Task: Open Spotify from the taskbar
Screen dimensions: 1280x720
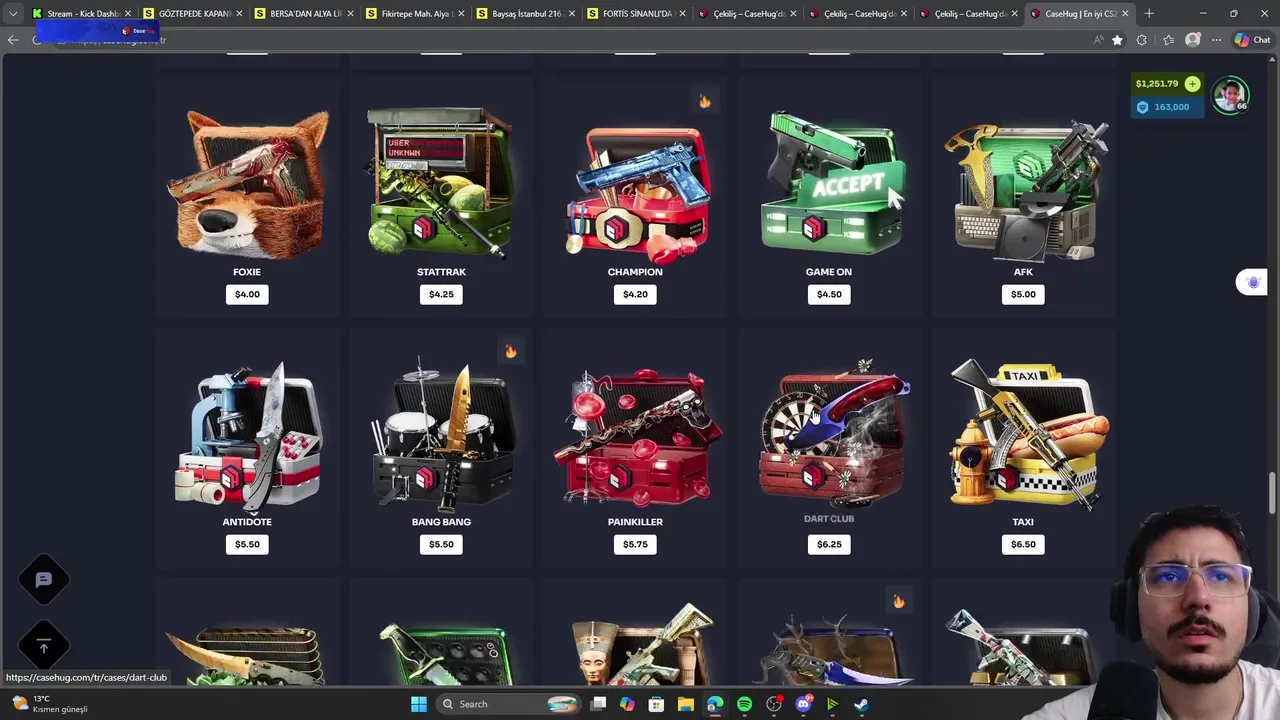Action: point(745,704)
